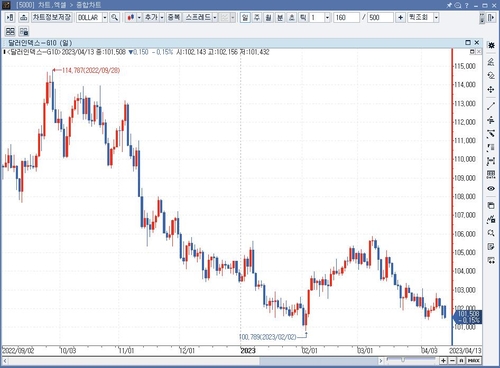
Task: Select the horizontal line split tool
Action: pyautogui.click(x=491, y=120)
